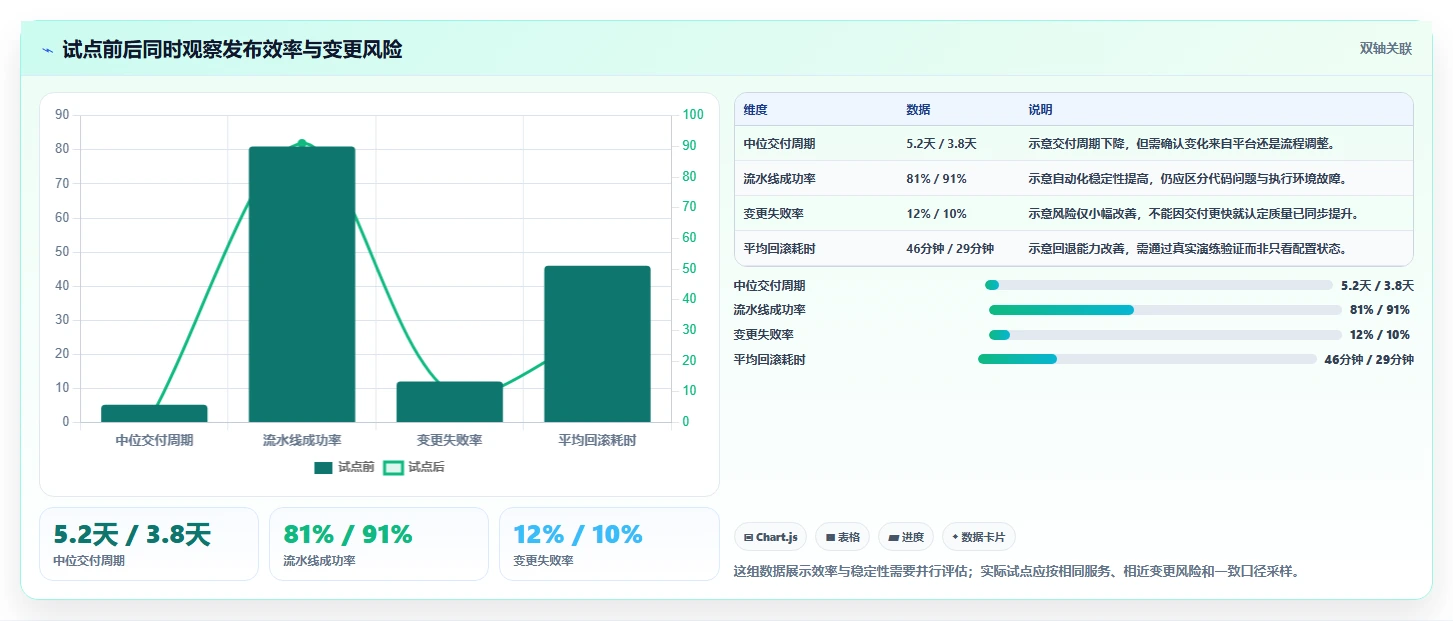Viewport: 1453px width, 621px height.
Task: Click table cell 46分钟 / 29分钟
Action: point(950,249)
